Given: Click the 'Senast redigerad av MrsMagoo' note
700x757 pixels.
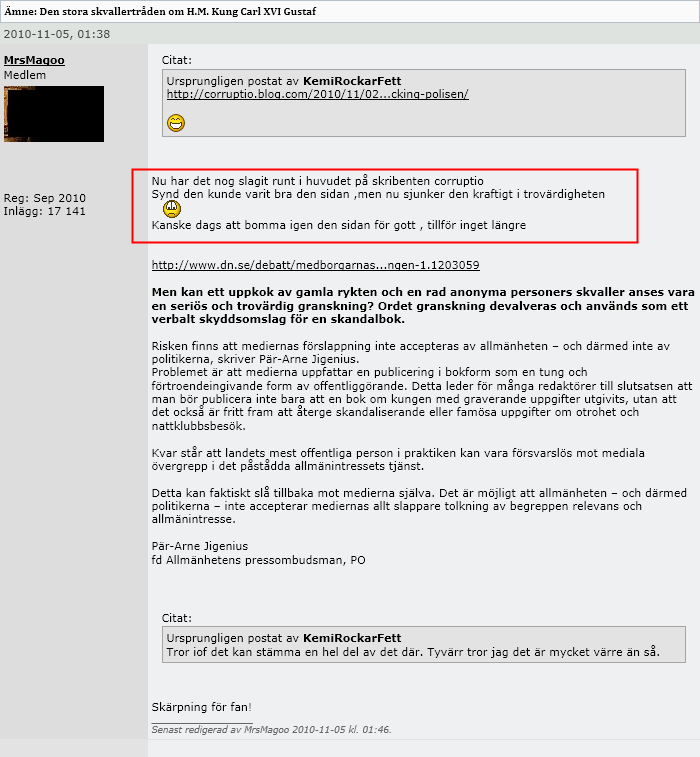Looking at the screenshot, I should 271,729.
